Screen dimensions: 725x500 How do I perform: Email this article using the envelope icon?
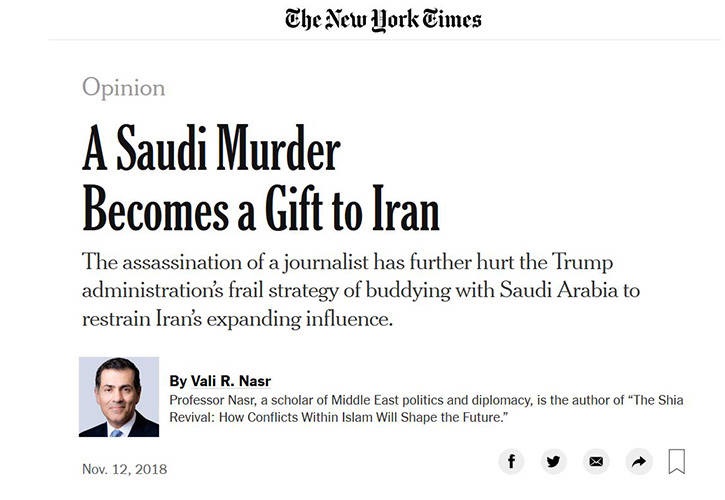pos(596,462)
